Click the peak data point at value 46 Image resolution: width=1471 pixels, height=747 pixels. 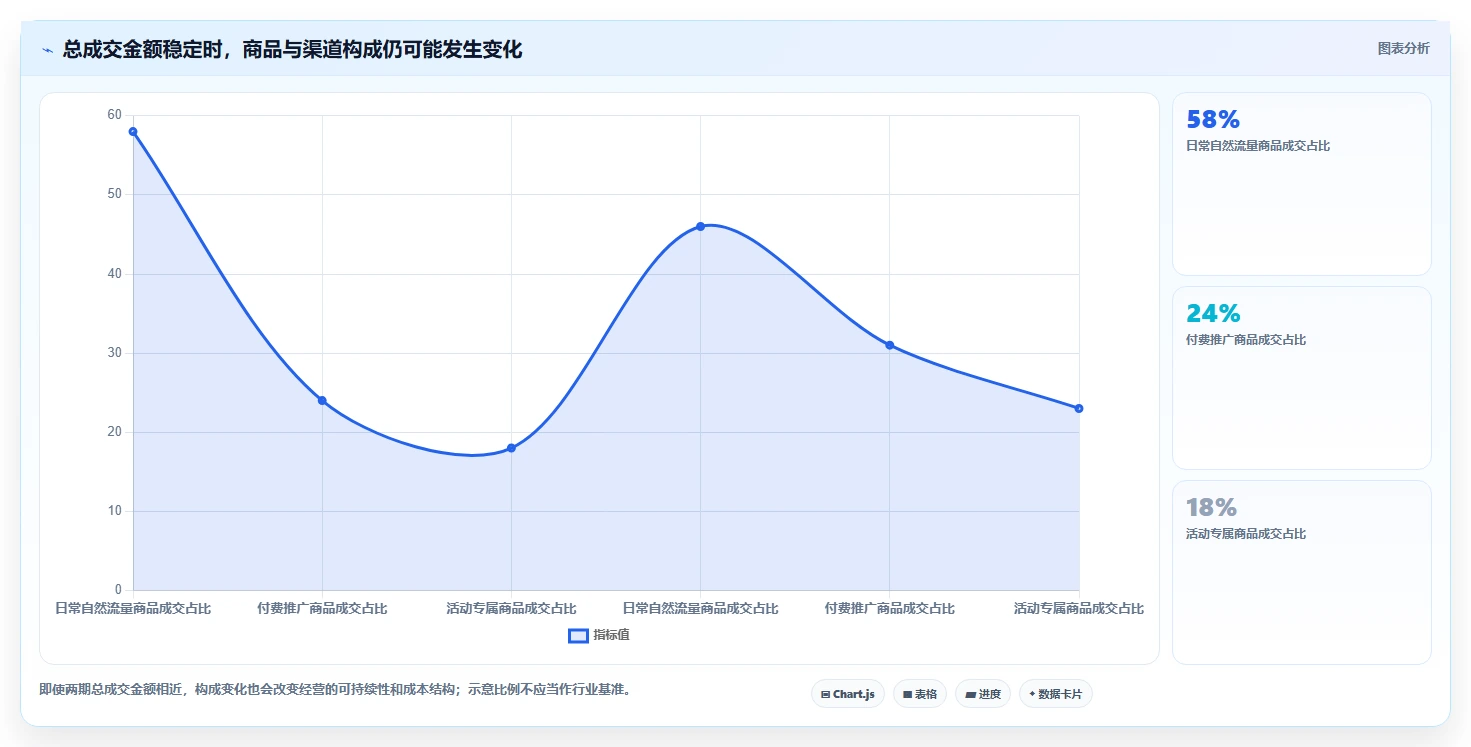click(700, 226)
